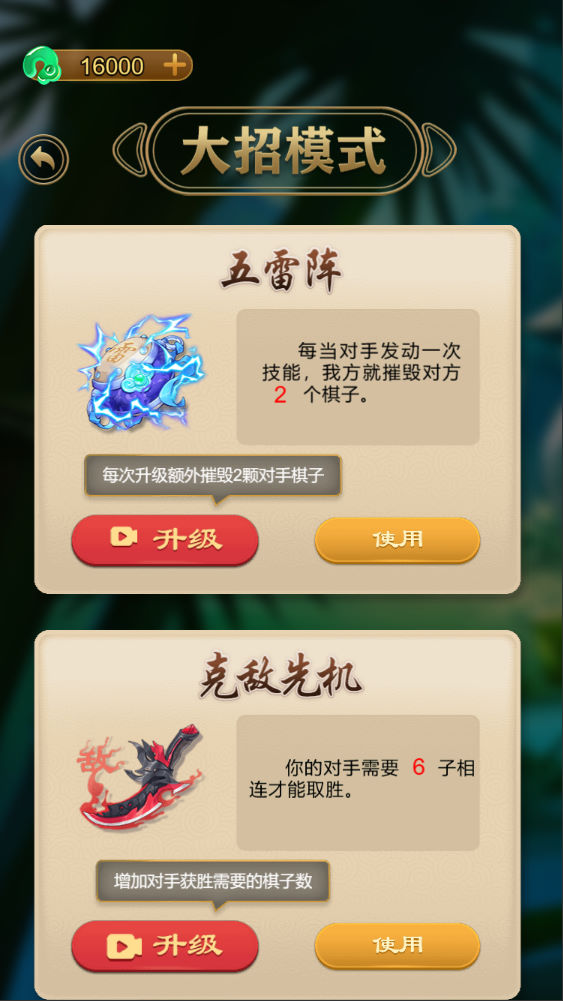Upgrade the 五雷阵 skill

[x=165, y=540]
